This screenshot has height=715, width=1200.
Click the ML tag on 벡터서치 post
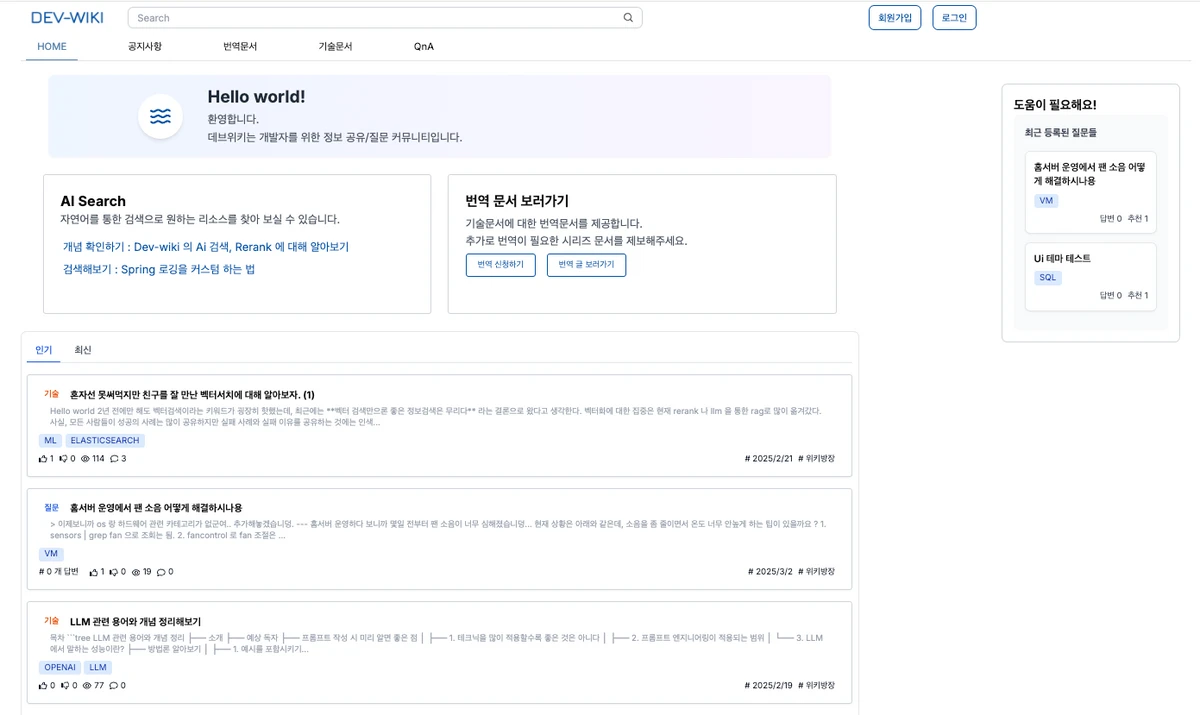(x=50, y=440)
